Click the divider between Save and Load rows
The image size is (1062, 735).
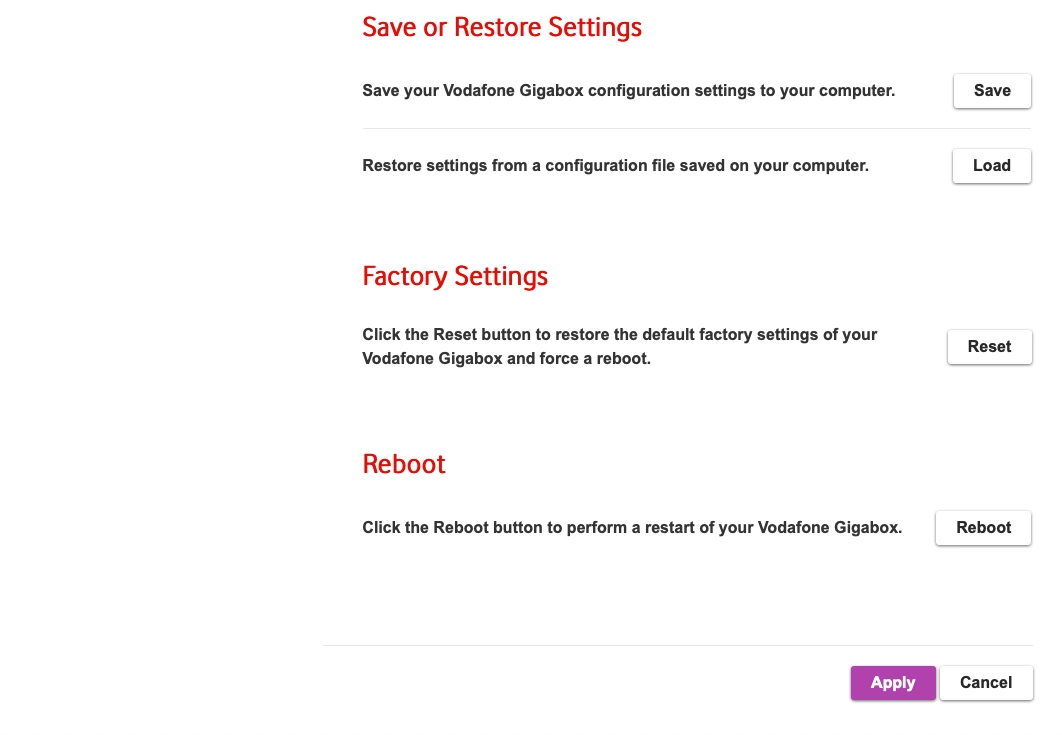click(x=696, y=129)
